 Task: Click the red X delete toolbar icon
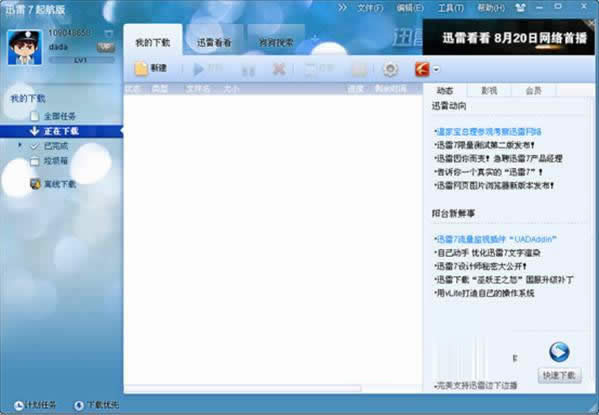pyautogui.click(x=279, y=70)
